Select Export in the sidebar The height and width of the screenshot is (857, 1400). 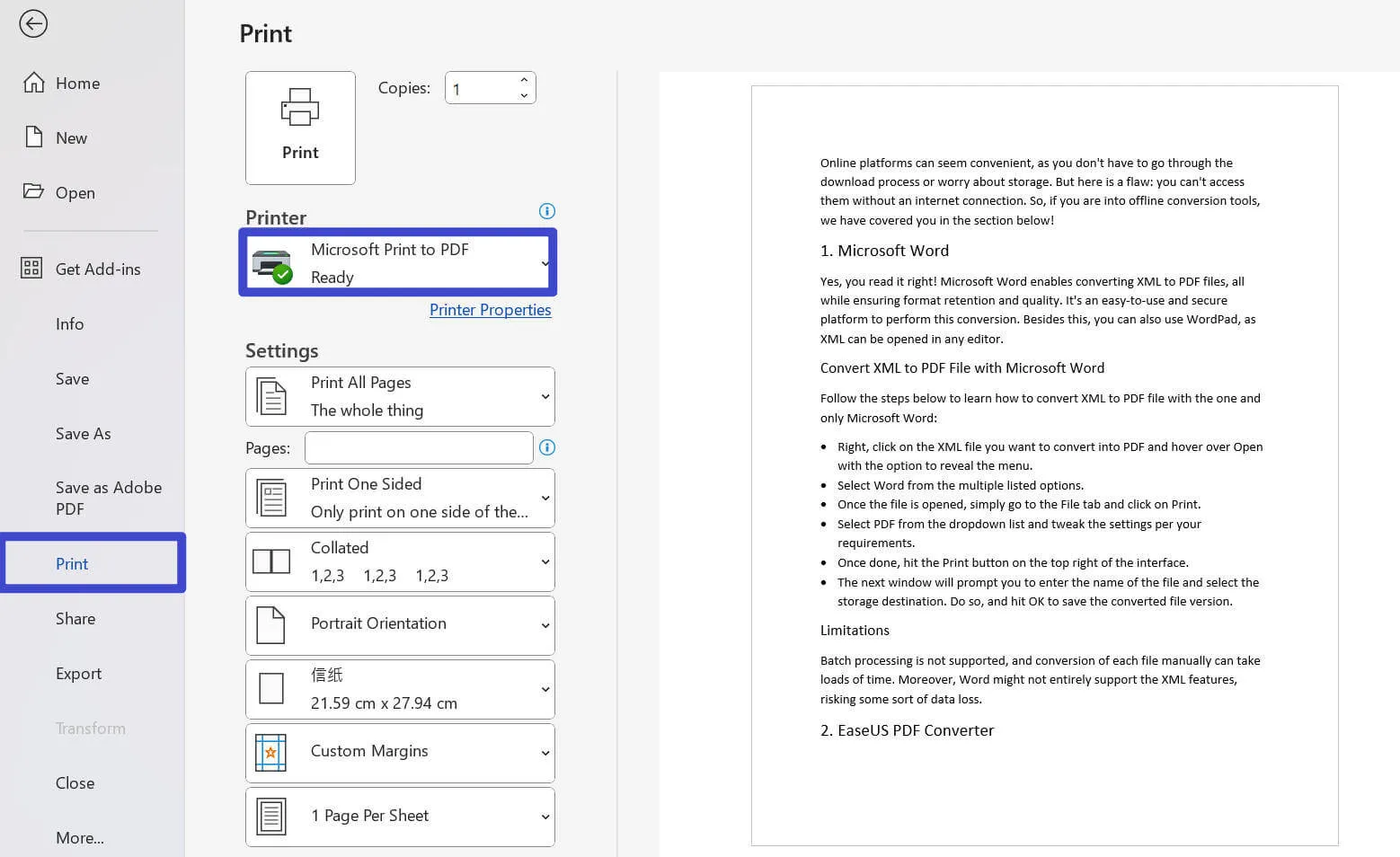tap(78, 673)
